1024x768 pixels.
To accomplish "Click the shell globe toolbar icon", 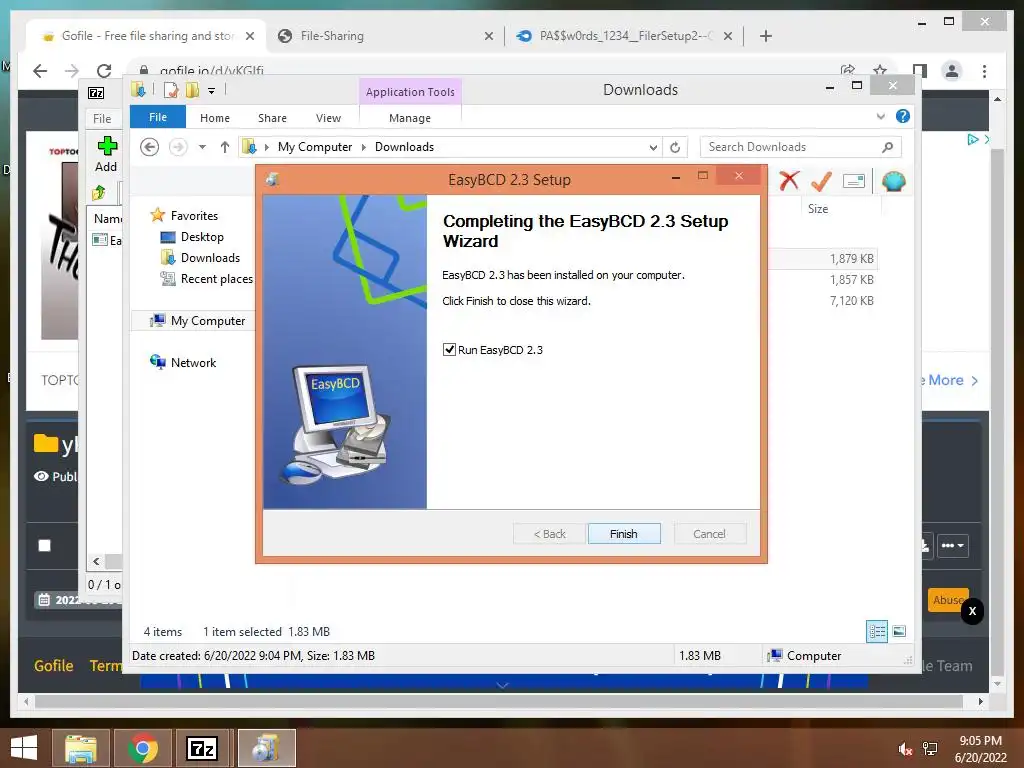I will [x=893, y=181].
